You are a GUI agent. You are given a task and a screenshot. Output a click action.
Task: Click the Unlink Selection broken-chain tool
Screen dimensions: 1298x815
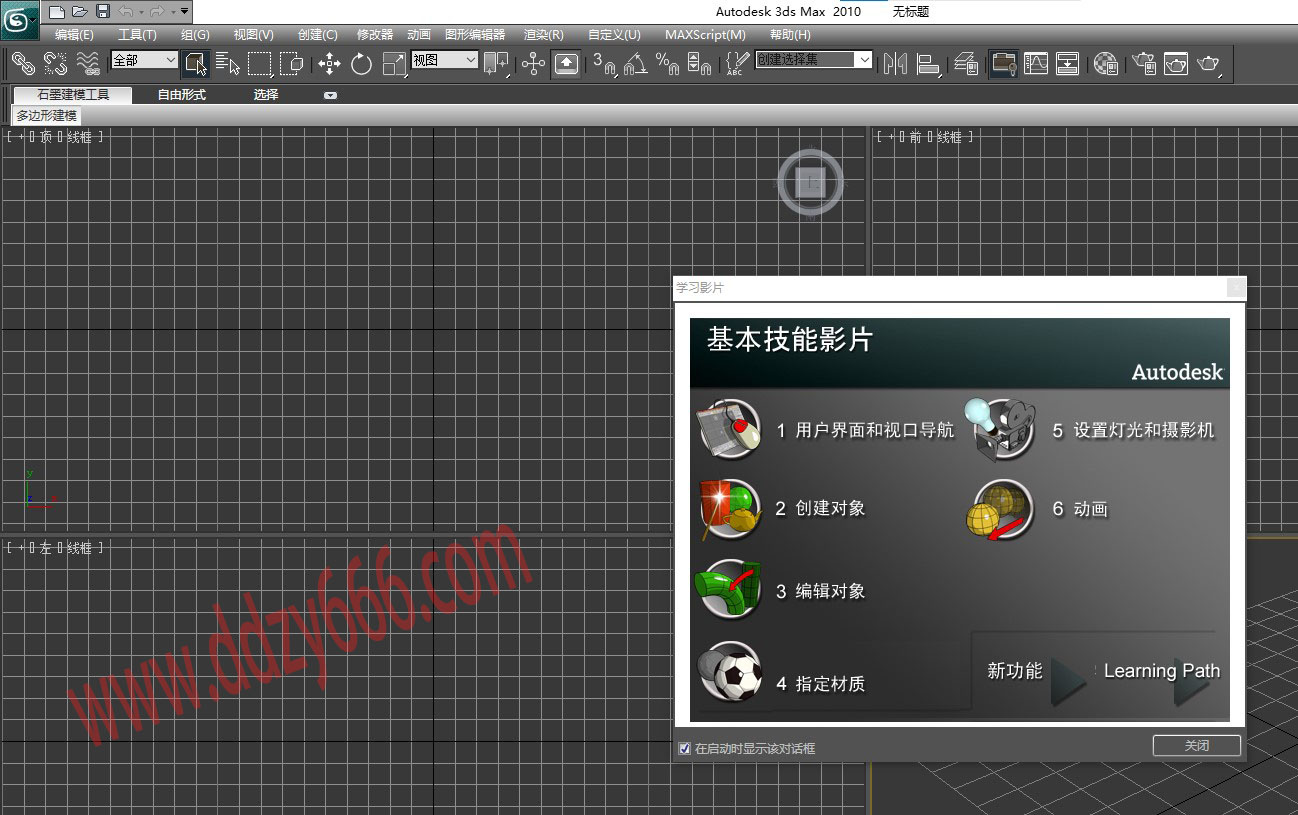tap(56, 64)
